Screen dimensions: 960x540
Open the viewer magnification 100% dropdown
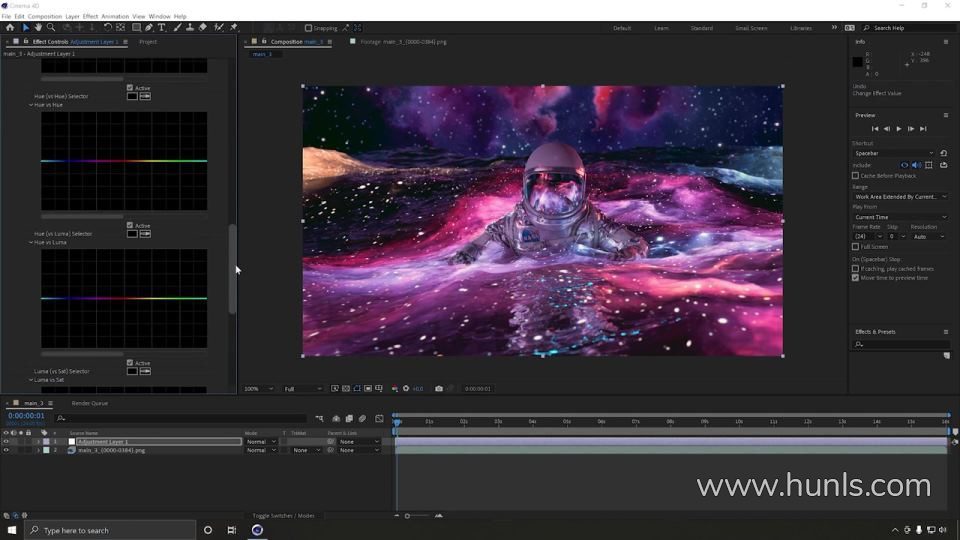(x=258, y=389)
